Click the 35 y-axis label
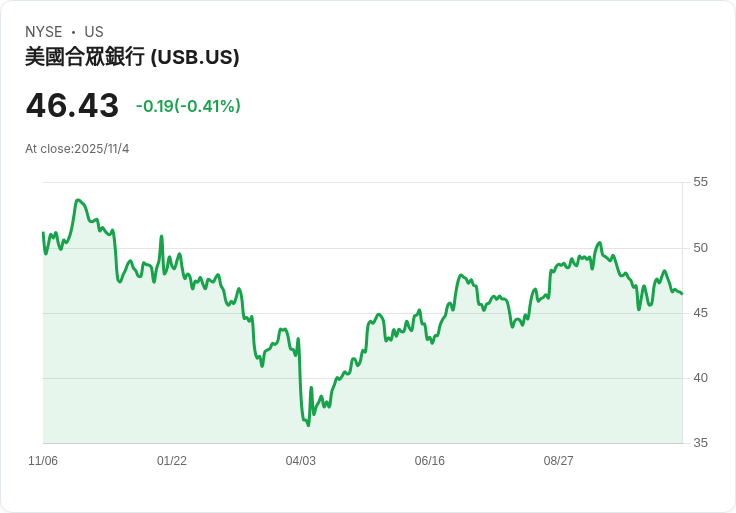736x513 pixels. click(x=700, y=443)
